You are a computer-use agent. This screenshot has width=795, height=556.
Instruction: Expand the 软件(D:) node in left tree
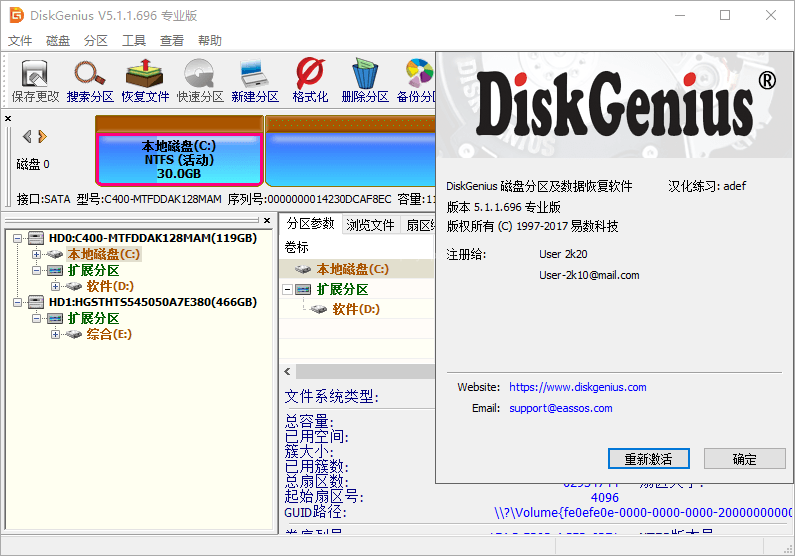click(56, 286)
